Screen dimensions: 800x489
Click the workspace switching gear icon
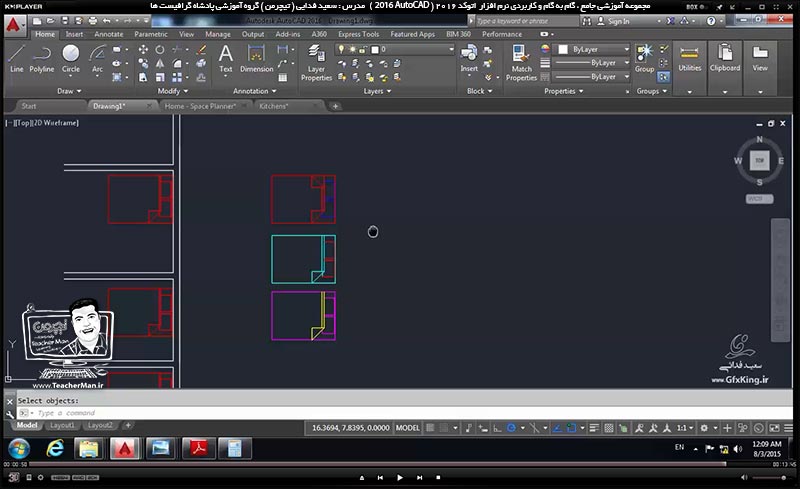(x=704, y=428)
